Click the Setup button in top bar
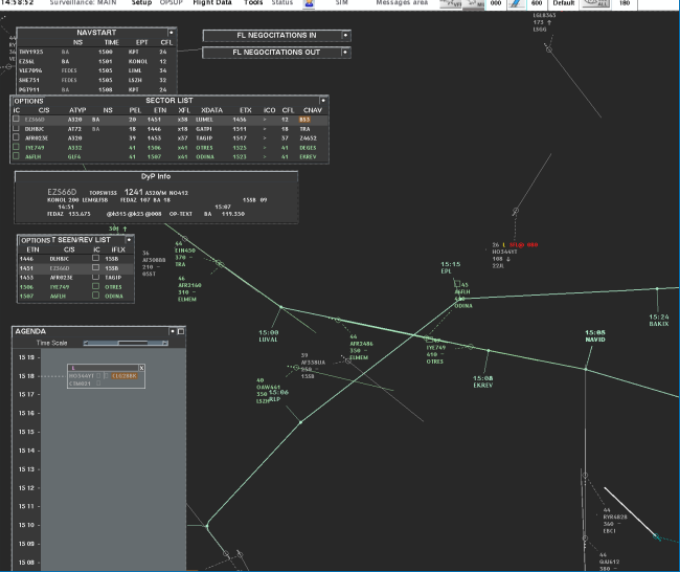This screenshot has height=572, width=680. click(x=142, y=4)
